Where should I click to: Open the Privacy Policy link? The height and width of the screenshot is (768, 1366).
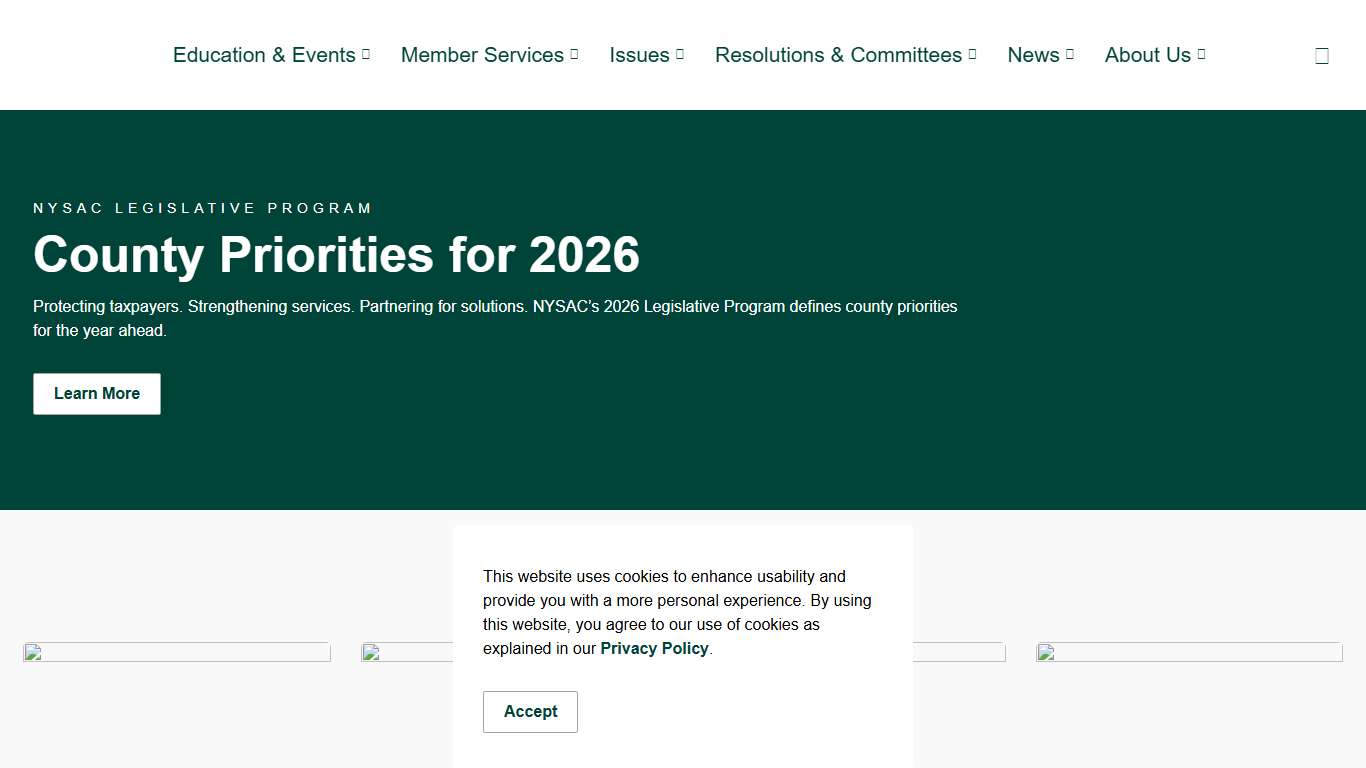[654, 648]
